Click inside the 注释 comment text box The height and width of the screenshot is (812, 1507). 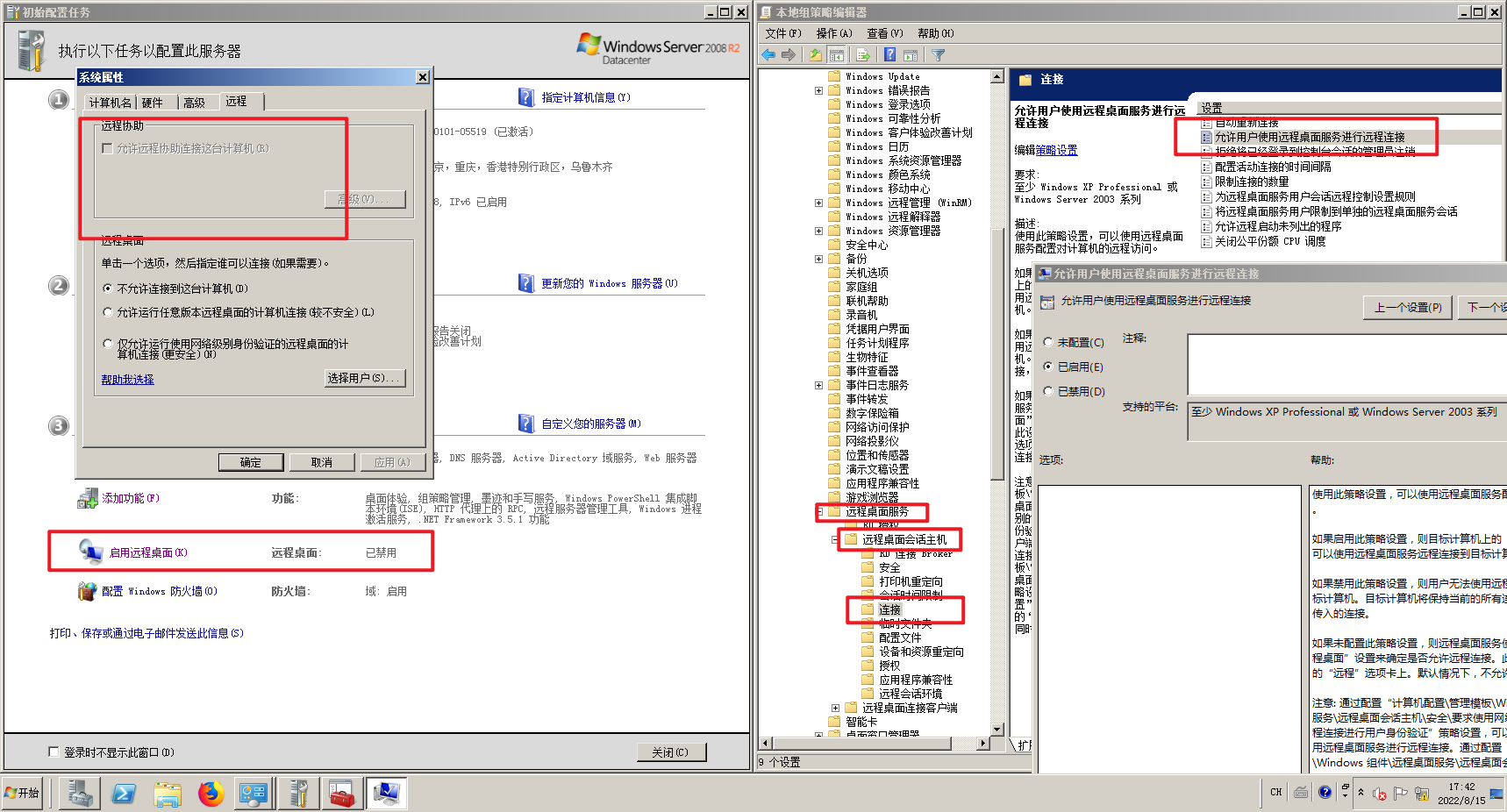point(1347,364)
